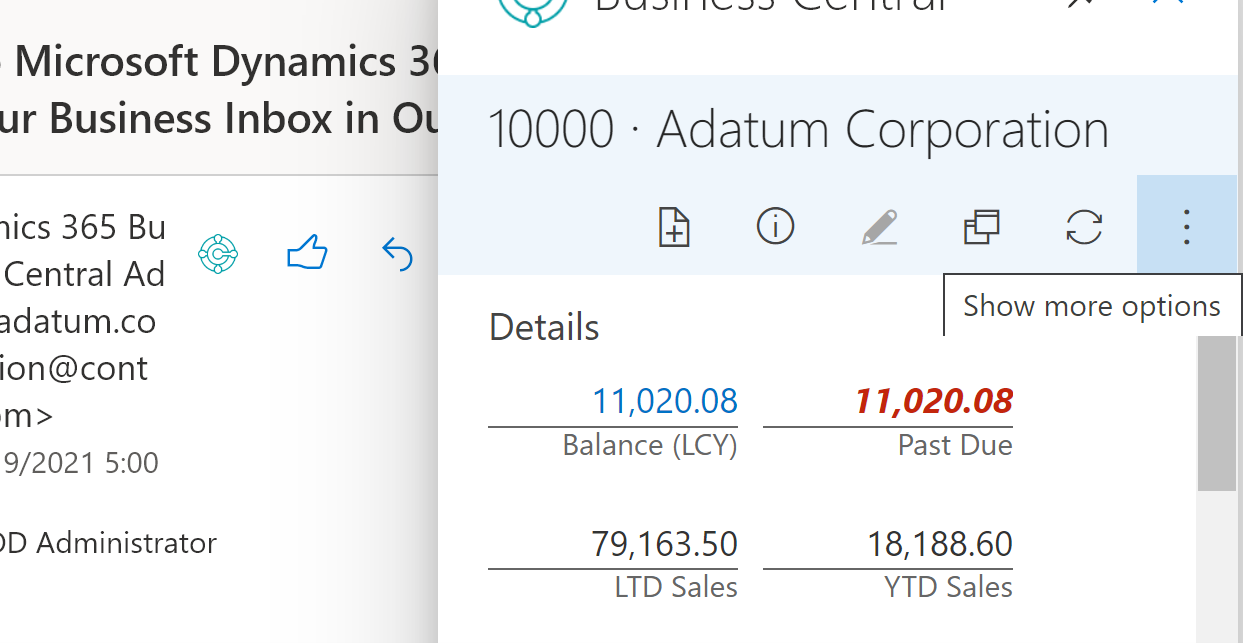Screen dimensions: 1243x643
Task: Show more options via three-dot menu
Action: point(1186,227)
